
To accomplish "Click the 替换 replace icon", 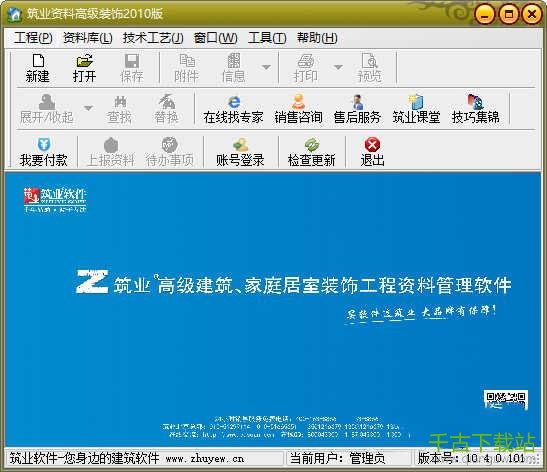I will pyautogui.click(x=166, y=109).
